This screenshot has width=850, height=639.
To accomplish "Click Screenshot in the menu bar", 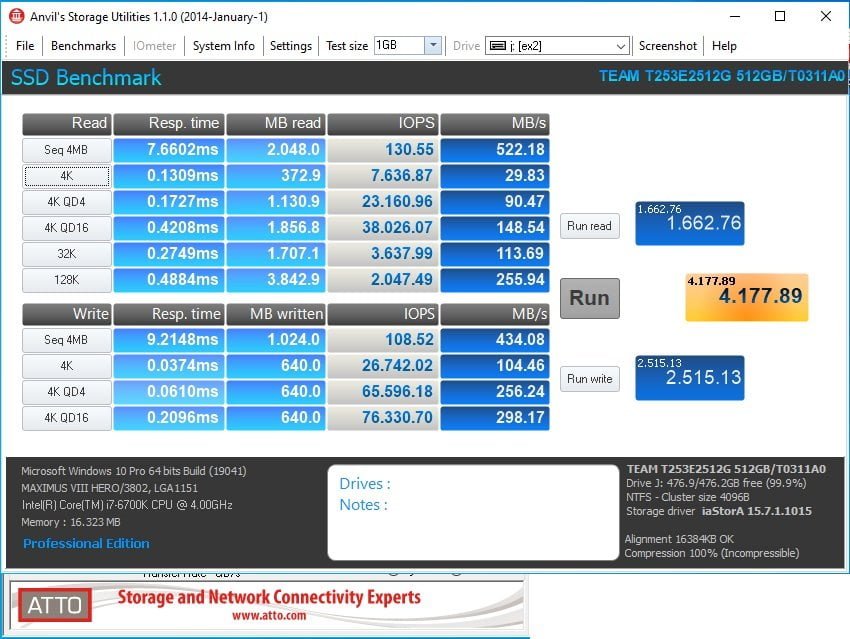I will point(668,46).
